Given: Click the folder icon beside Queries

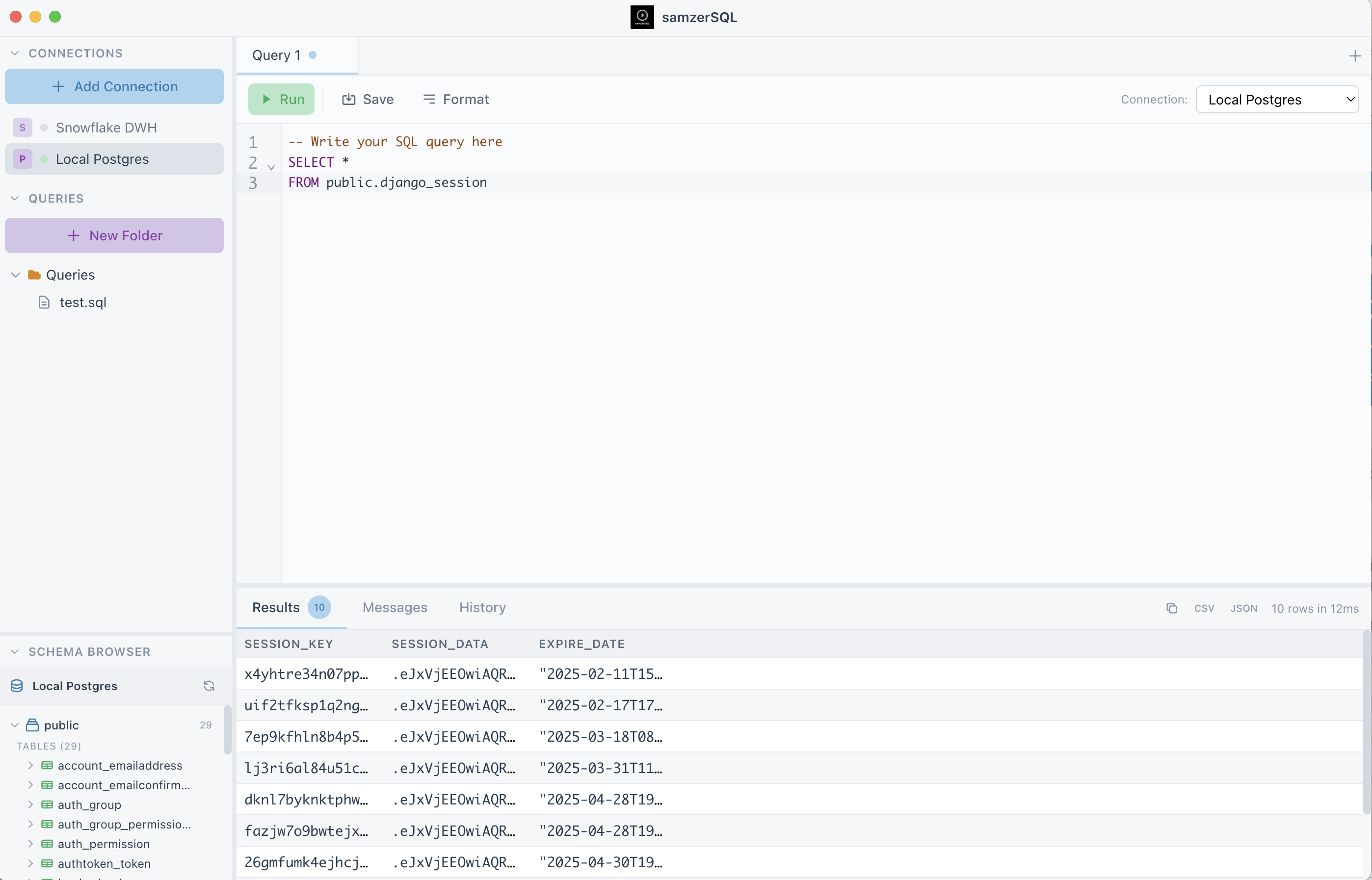Looking at the screenshot, I should (33, 274).
